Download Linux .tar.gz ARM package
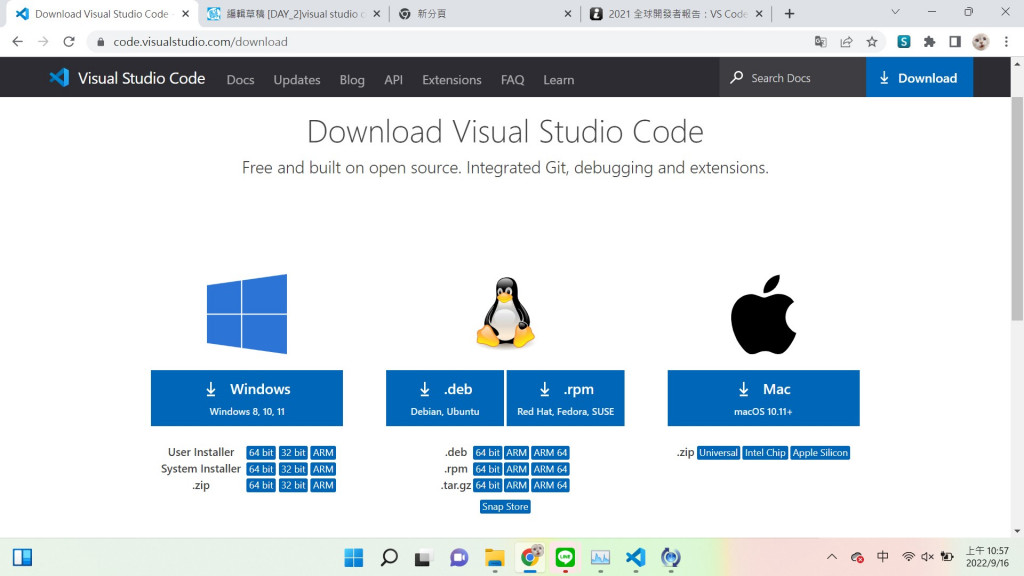Image resolution: width=1024 pixels, height=576 pixels. pyautogui.click(x=516, y=485)
